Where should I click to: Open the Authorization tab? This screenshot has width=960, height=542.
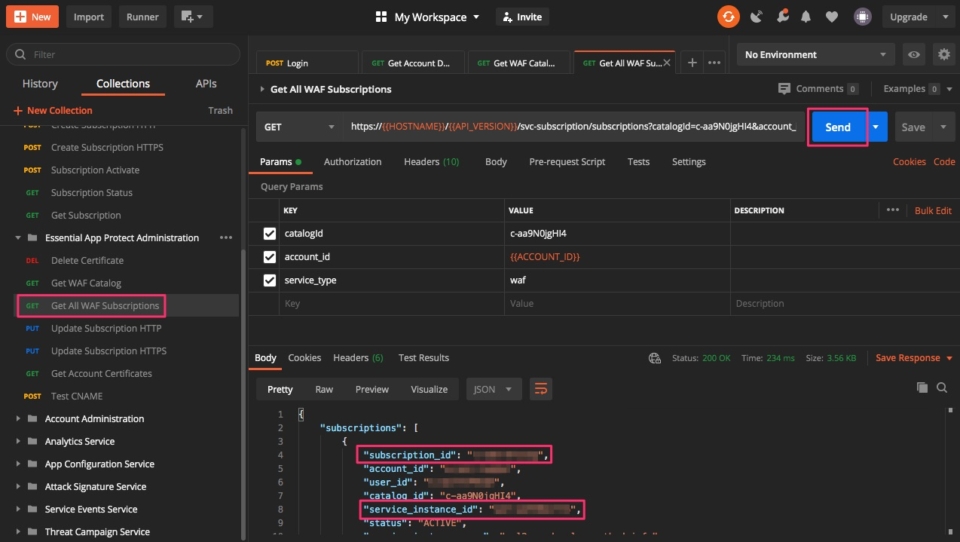point(352,162)
